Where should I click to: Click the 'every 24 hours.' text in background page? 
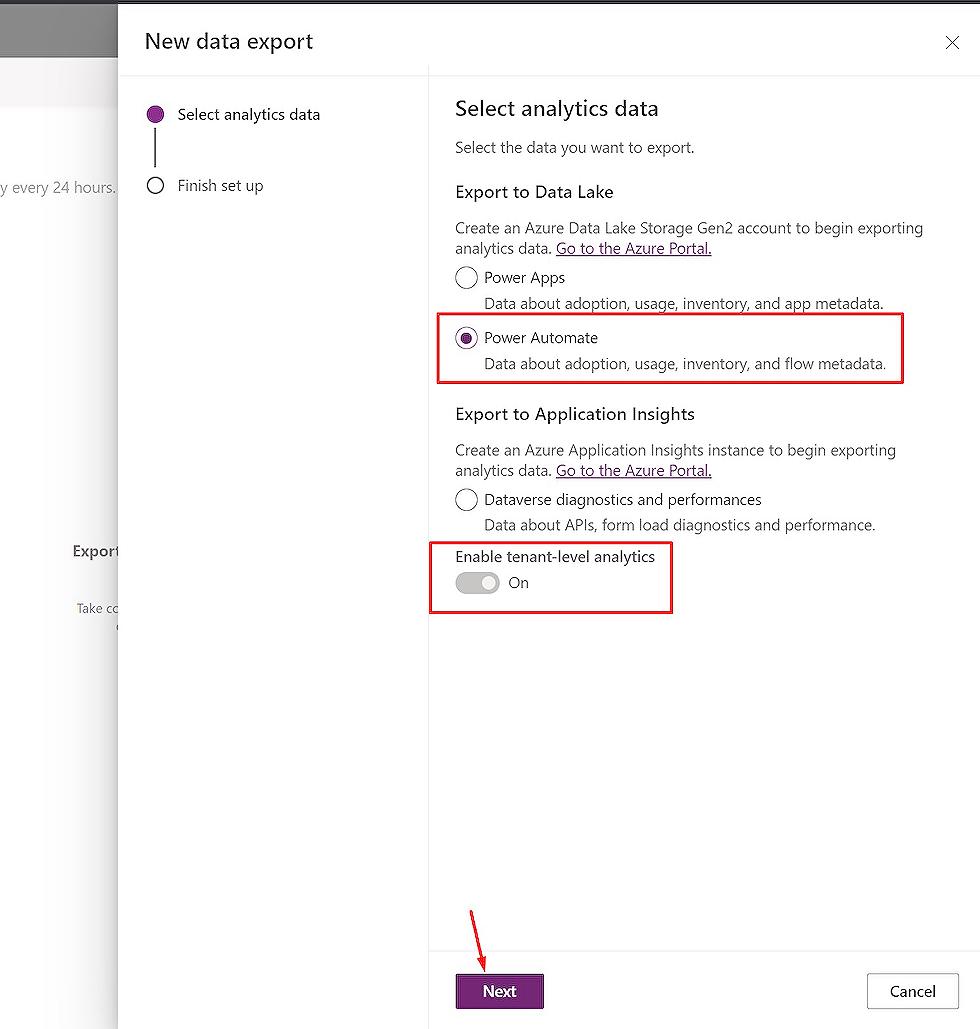coord(64,188)
